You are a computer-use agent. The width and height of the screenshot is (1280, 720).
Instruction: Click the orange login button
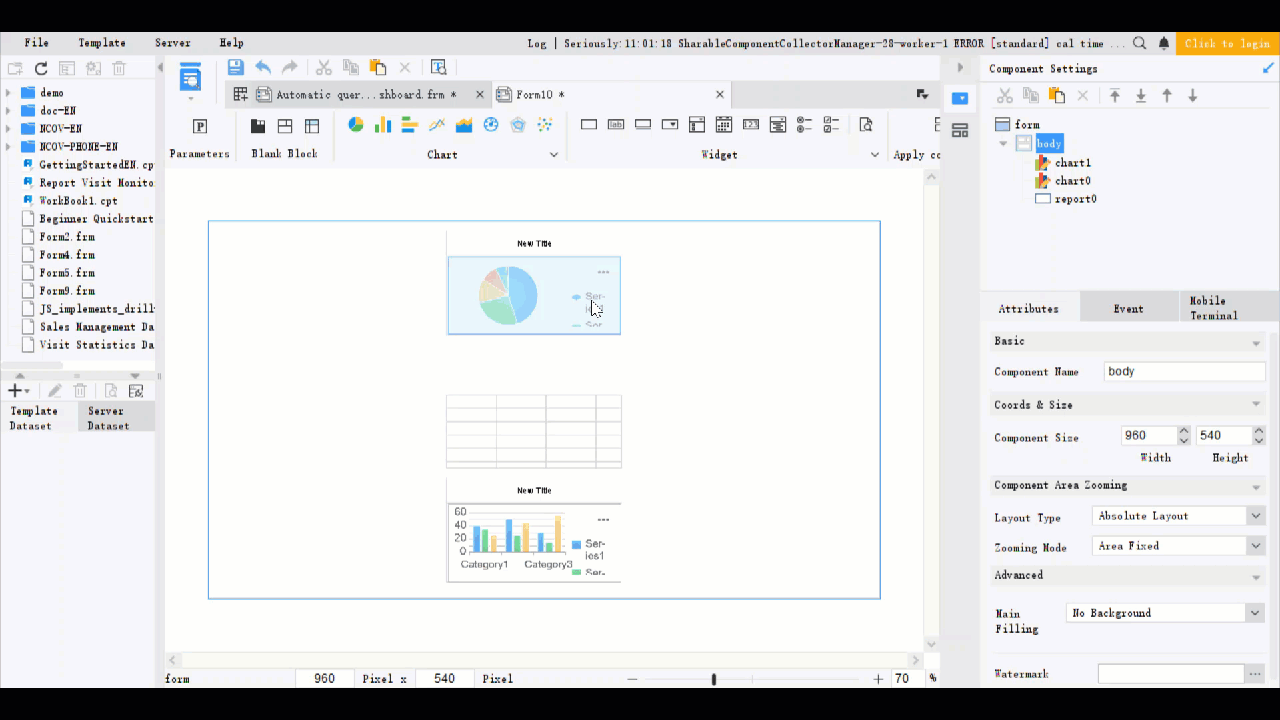click(1227, 43)
